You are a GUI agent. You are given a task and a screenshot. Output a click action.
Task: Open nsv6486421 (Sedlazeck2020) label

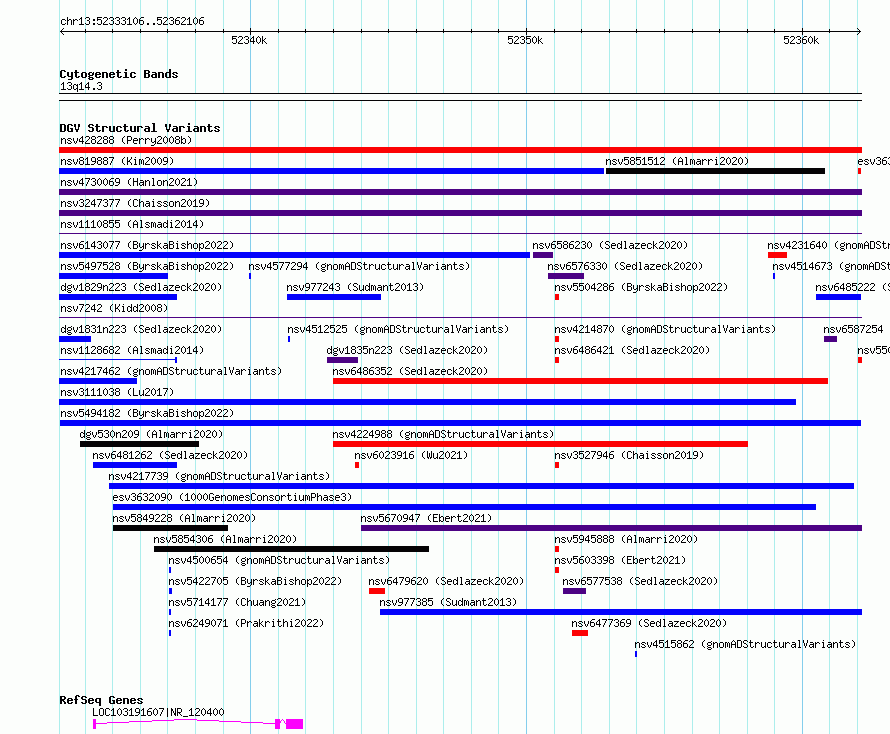pos(632,350)
